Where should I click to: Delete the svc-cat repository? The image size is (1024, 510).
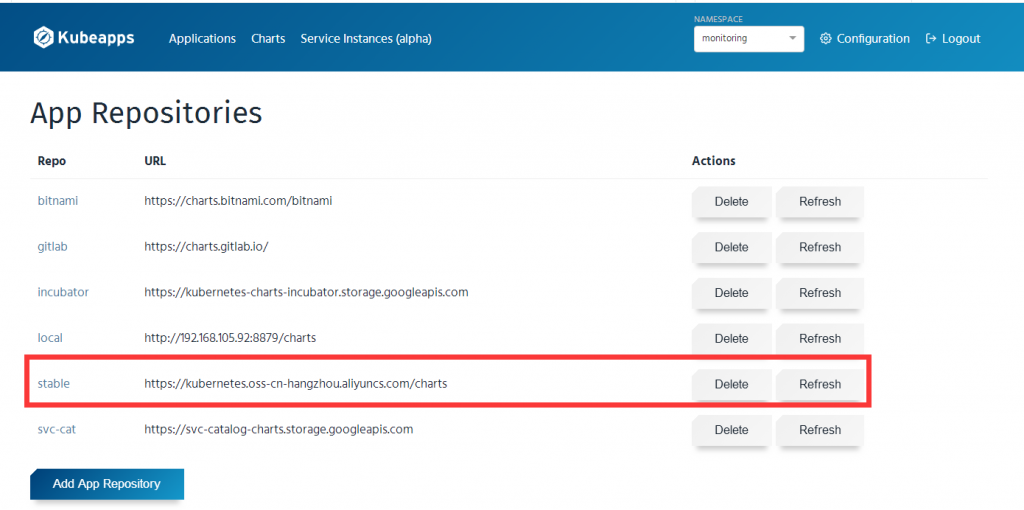click(x=731, y=430)
